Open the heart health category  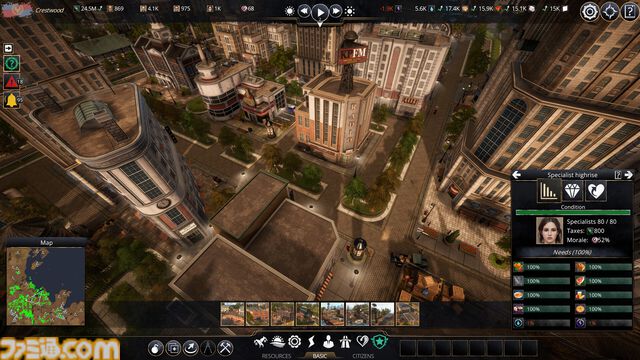362,341
